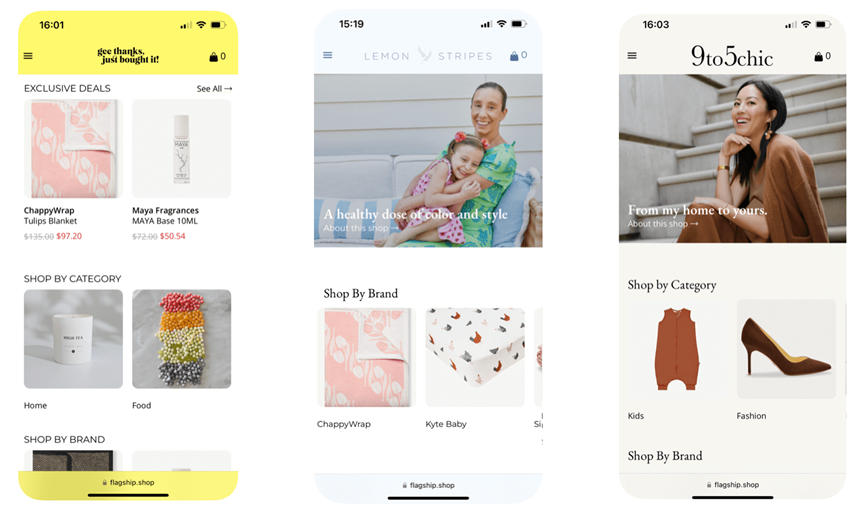
Task: Open the Fashion category heel thumbnail
Action: click(786, 349)
